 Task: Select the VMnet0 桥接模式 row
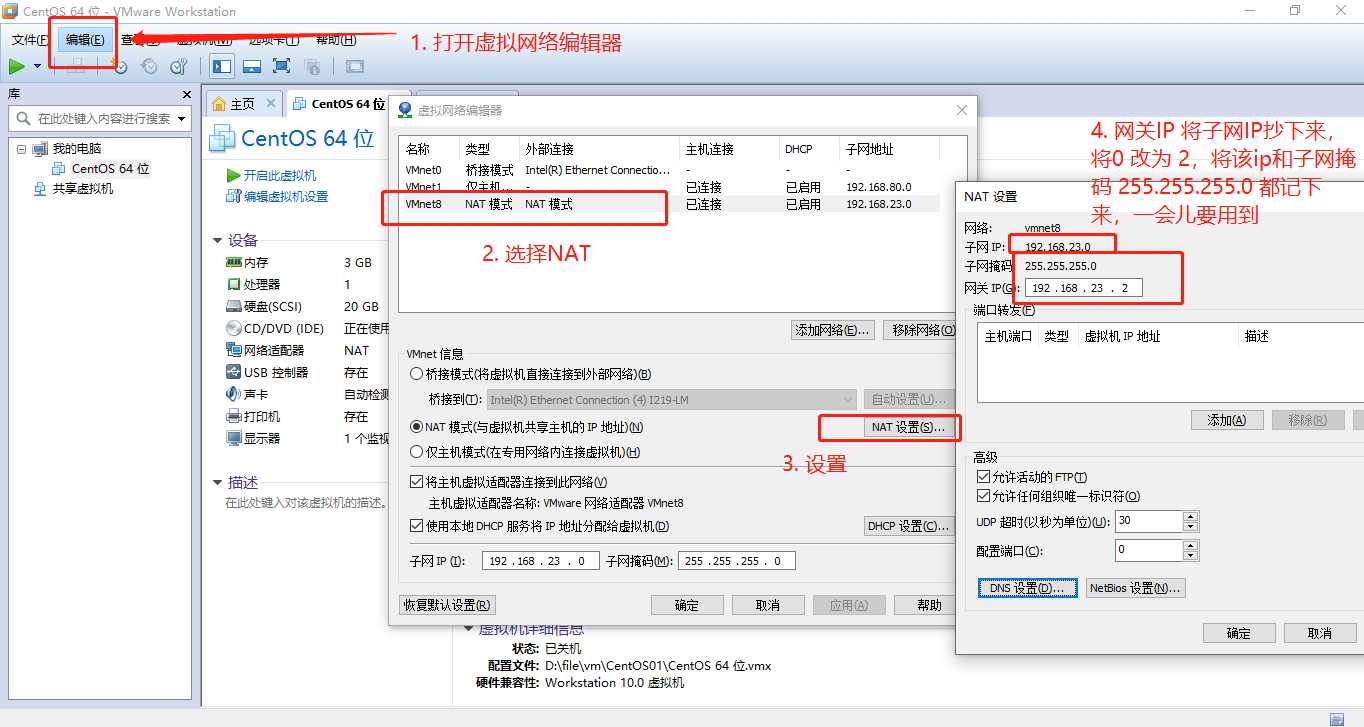(x=669, y=170)
